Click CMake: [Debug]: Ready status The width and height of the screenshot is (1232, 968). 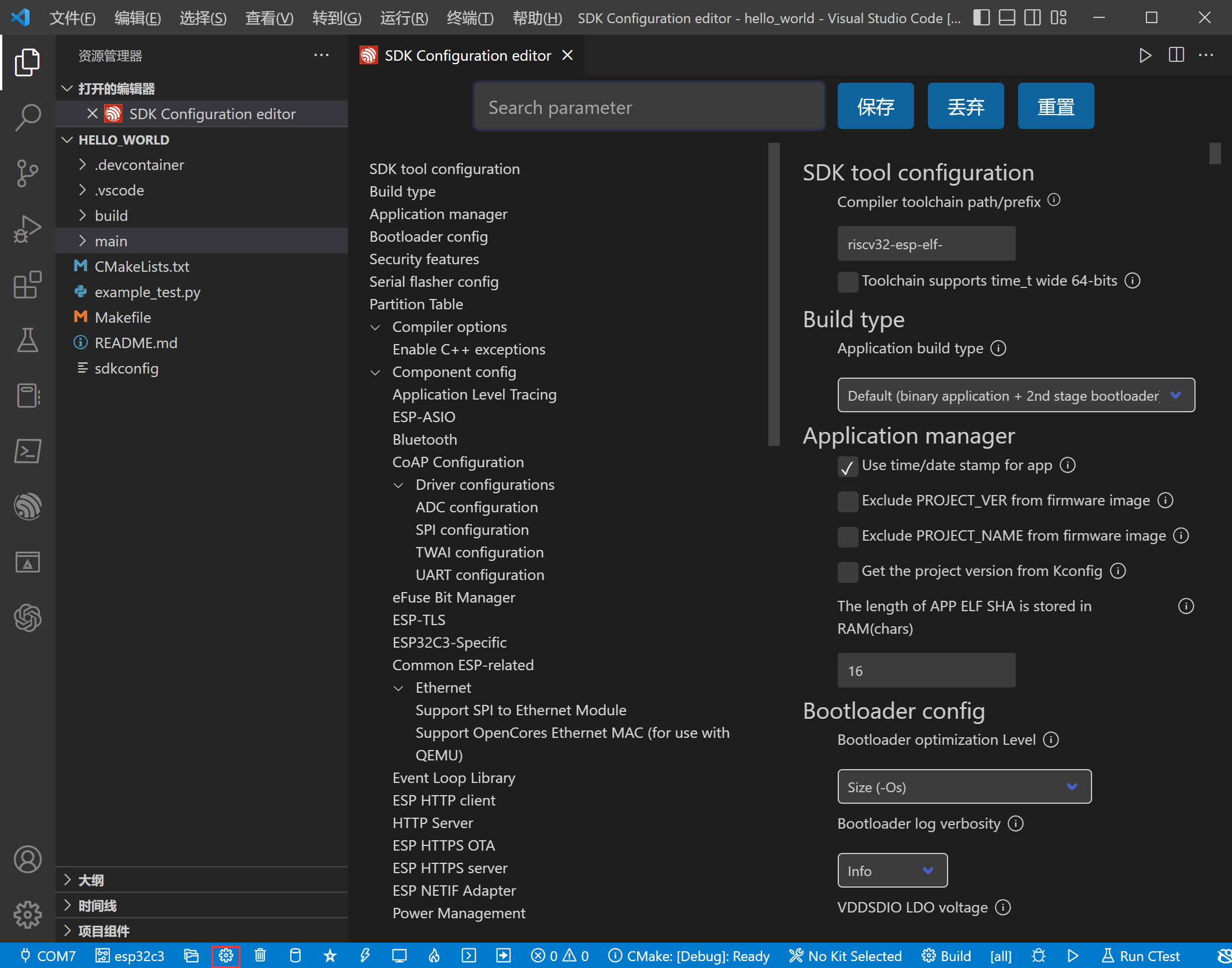pos(689,956)
